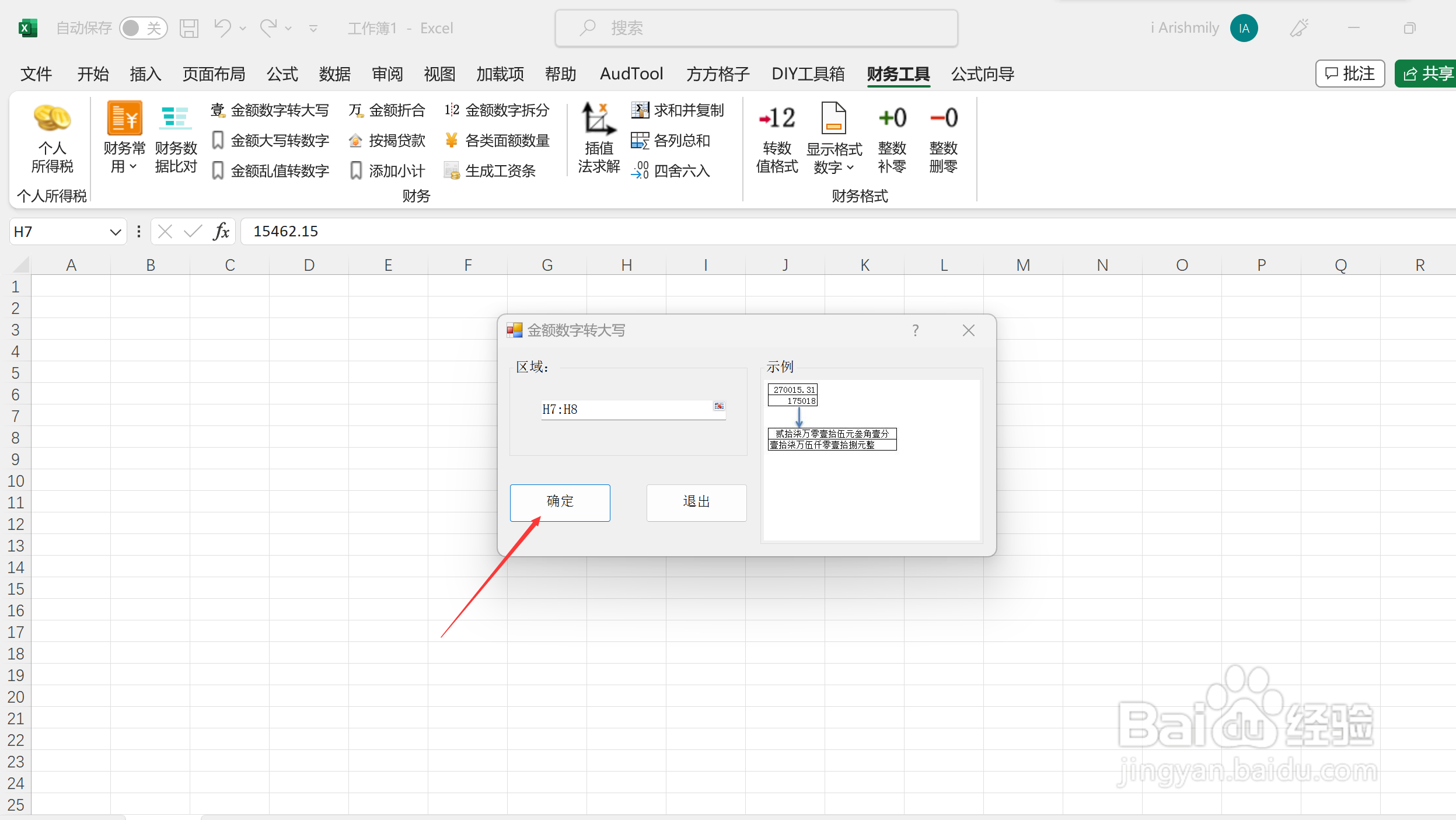Viewport: 1456px width, 820px height.
Task: Open the 按揭贷款 calculator
Action: pos(387,141)
